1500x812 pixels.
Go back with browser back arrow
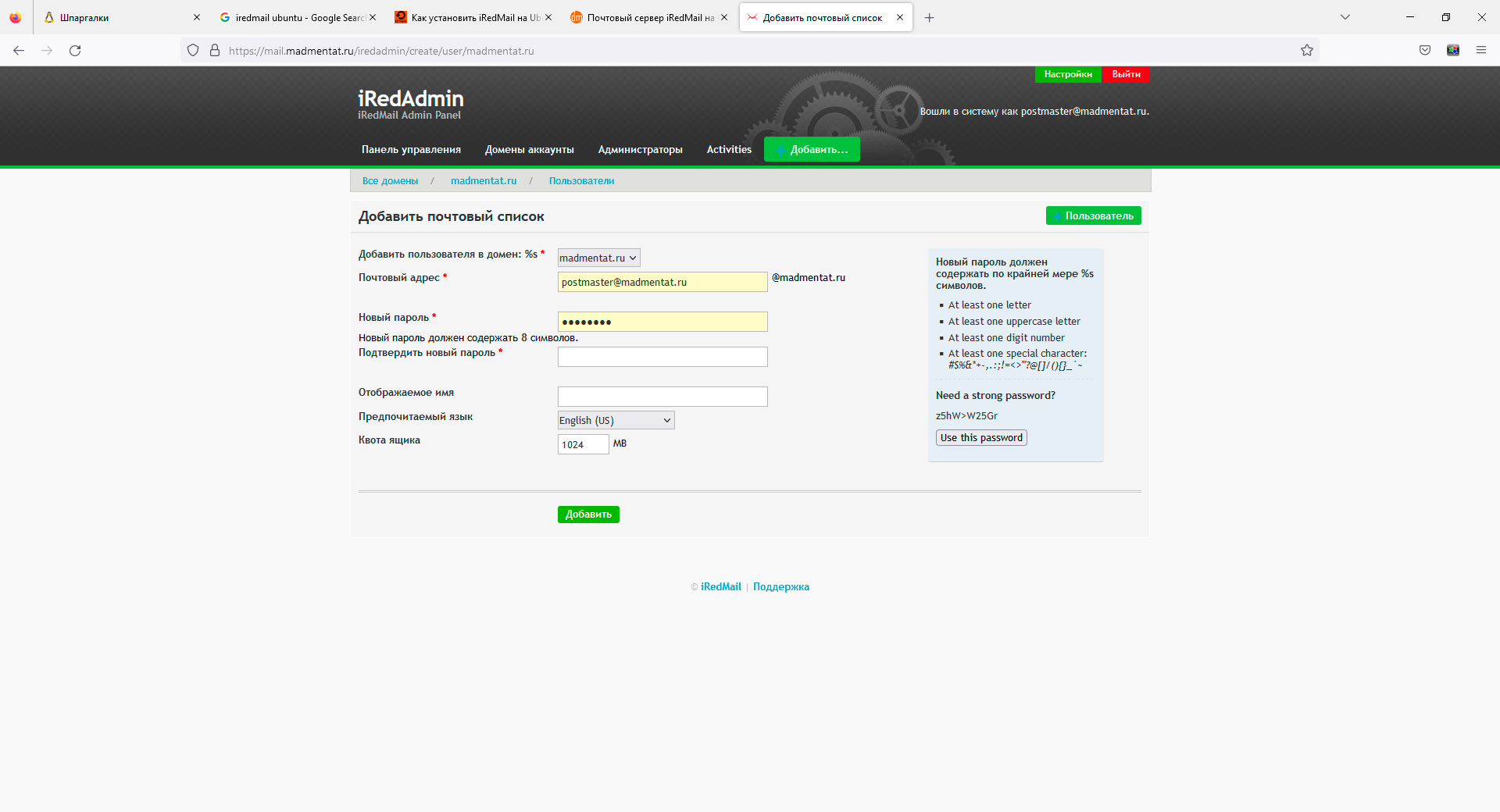click(19, 51)
